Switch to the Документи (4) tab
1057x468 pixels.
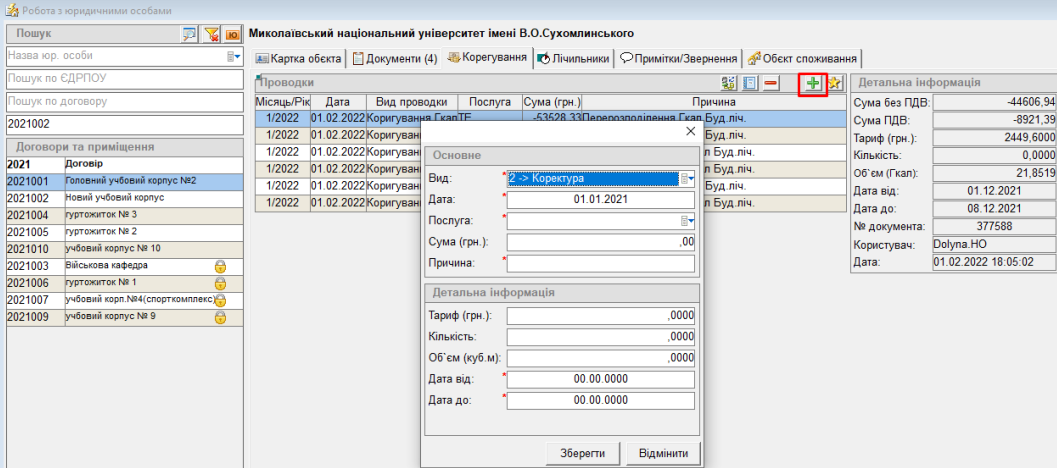coord(395,58)
